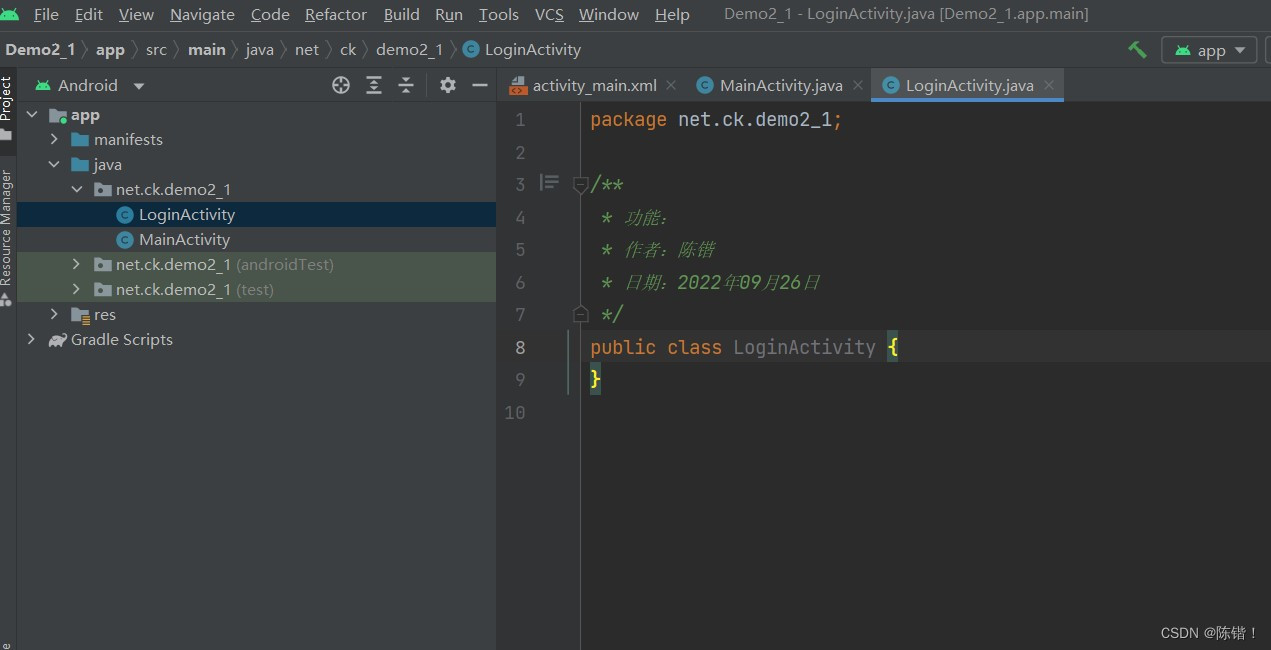The width and height of the screenshot is (1271, 650).
Task: Toggle the Resource Manager side tab
Action: pos(7,237)
